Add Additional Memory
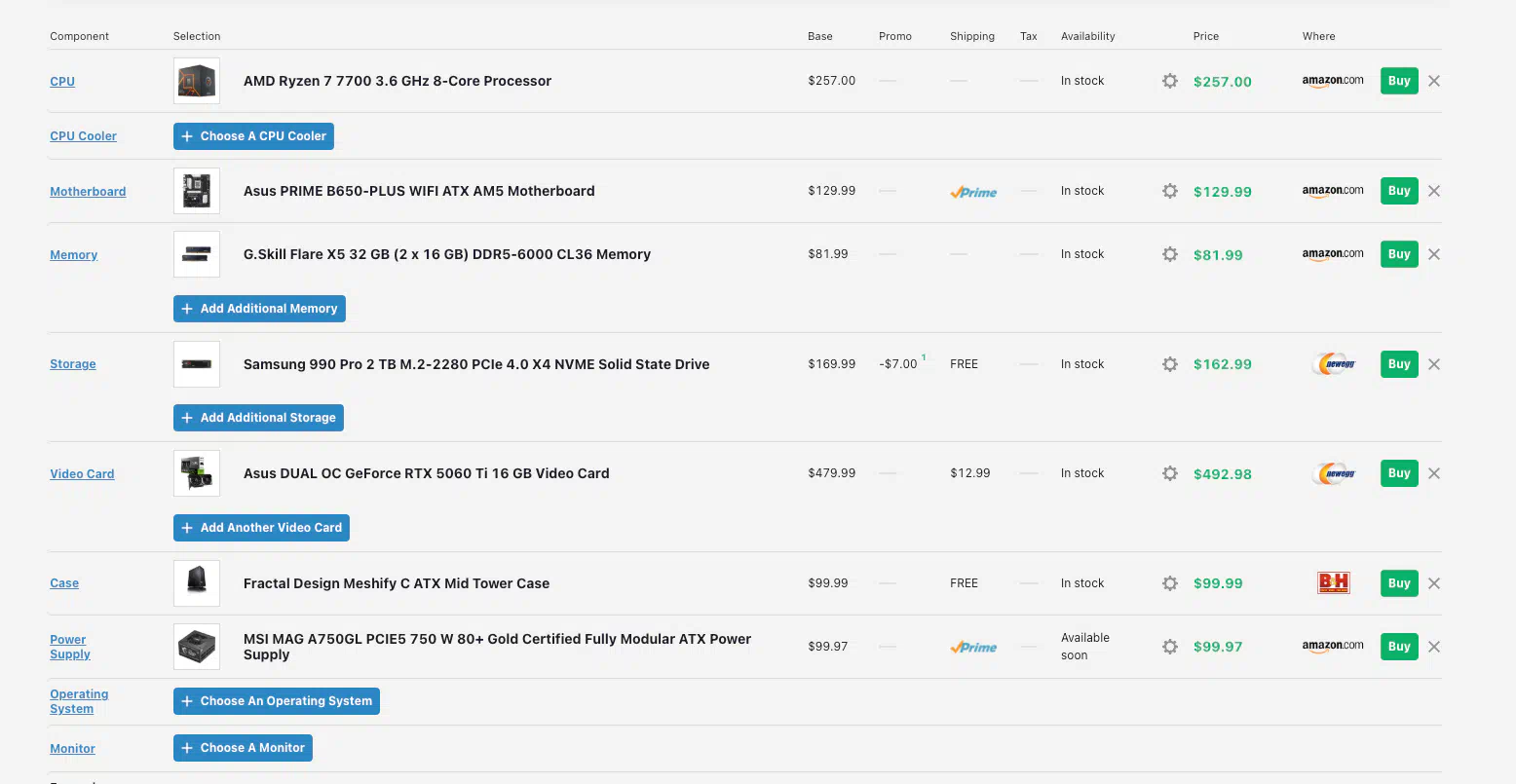This screenshot has width=1516, height=784. click(259, 309)
